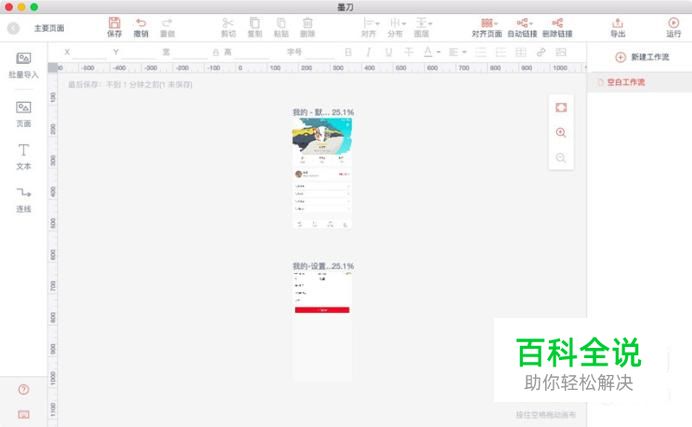Open help with the question mark icon

tap(23, 390)
